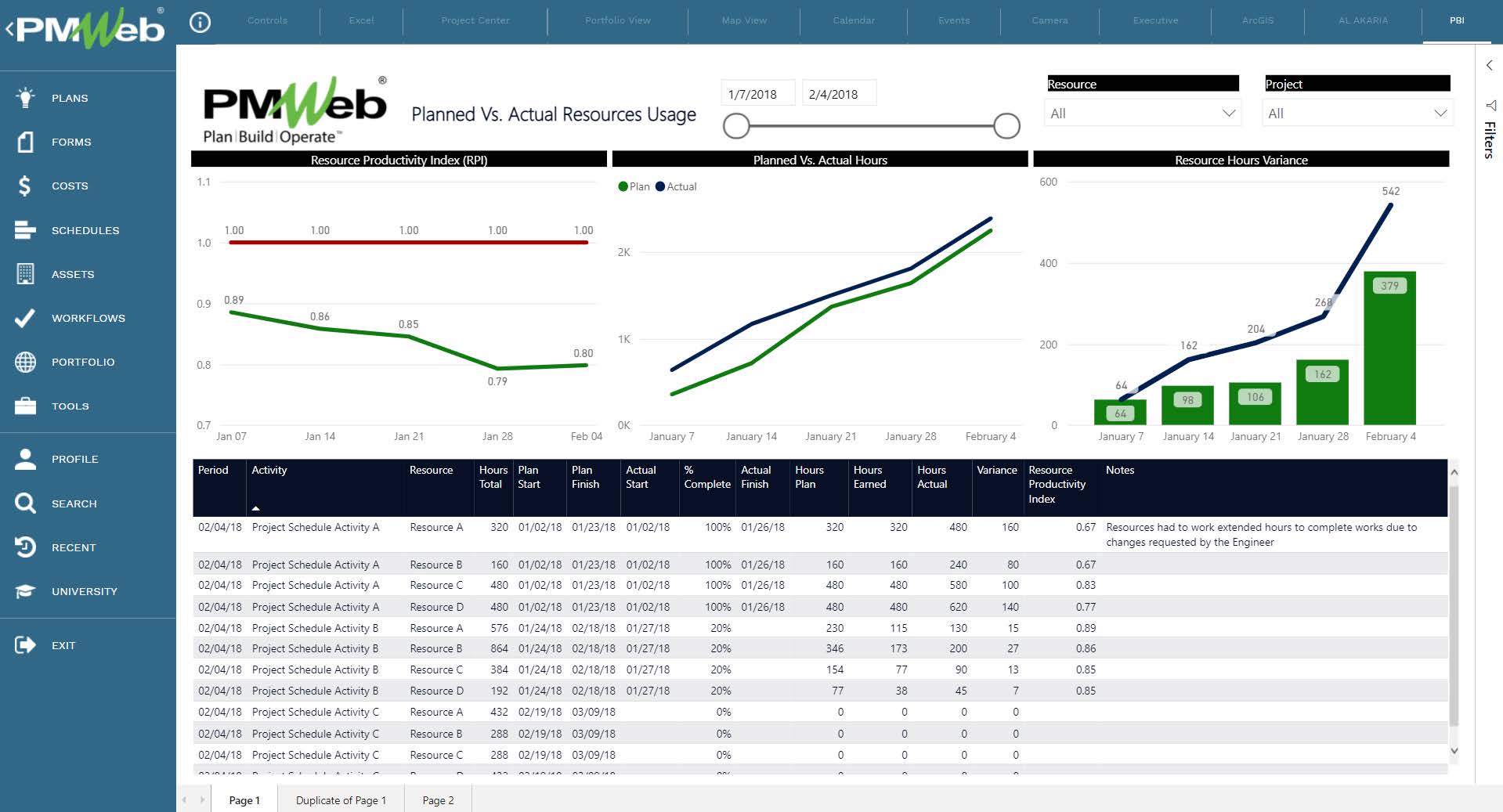Click the info circle icon in header
This screenshot has height=812, width=1503.
(x=201, y=22)
